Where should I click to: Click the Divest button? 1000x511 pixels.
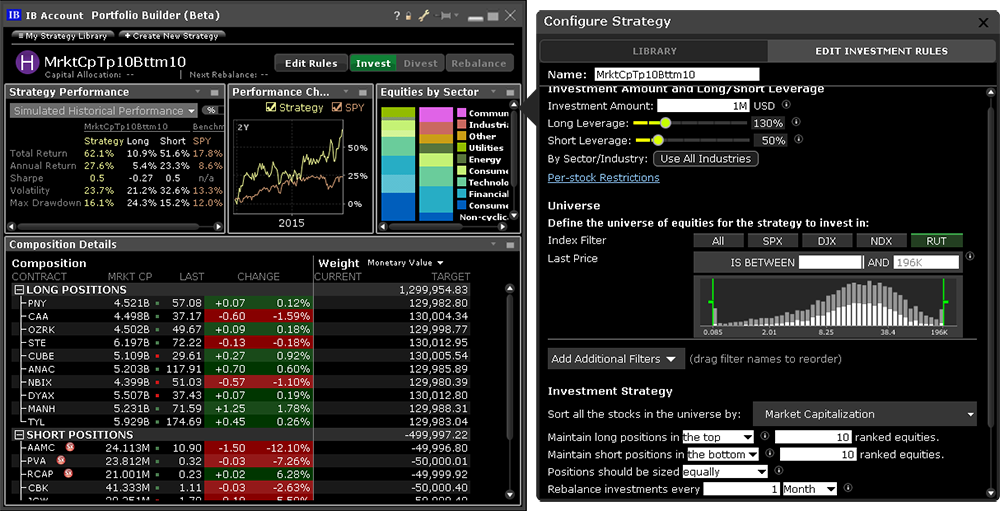(420, 63)
